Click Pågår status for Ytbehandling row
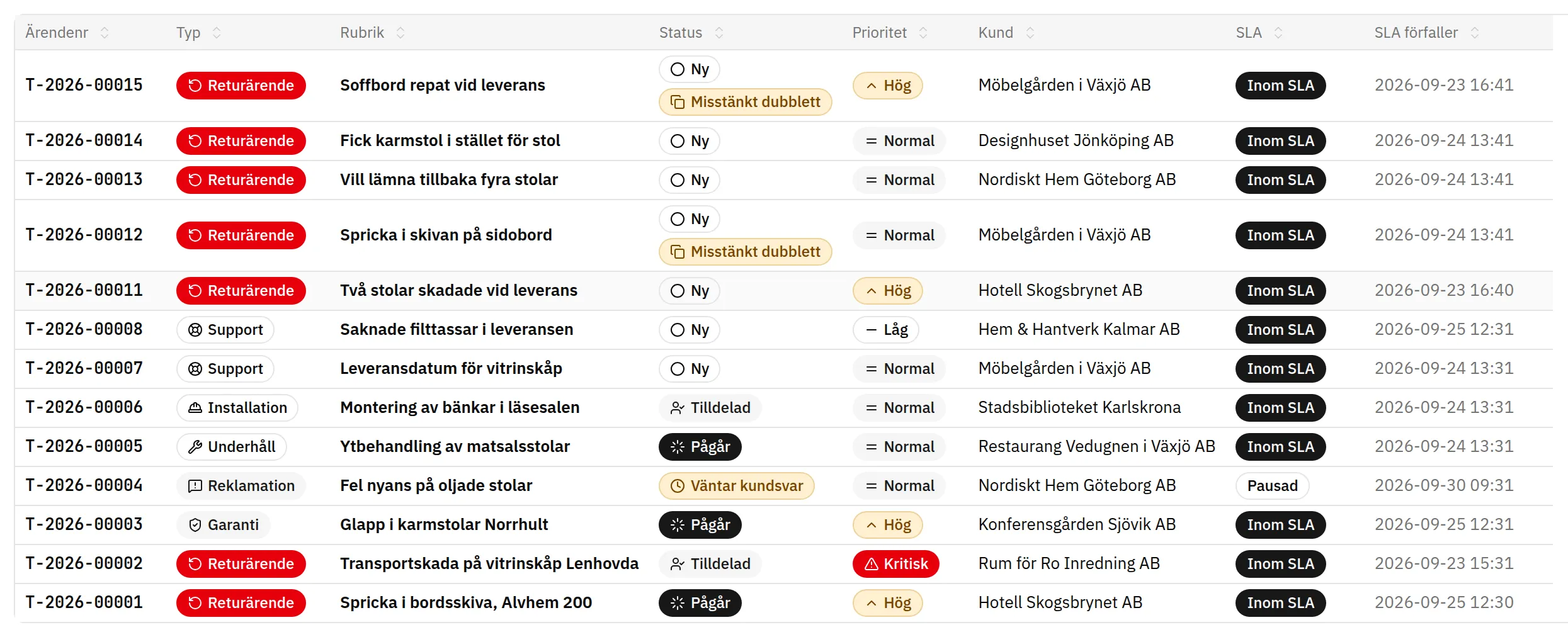 tap(700, 447)
